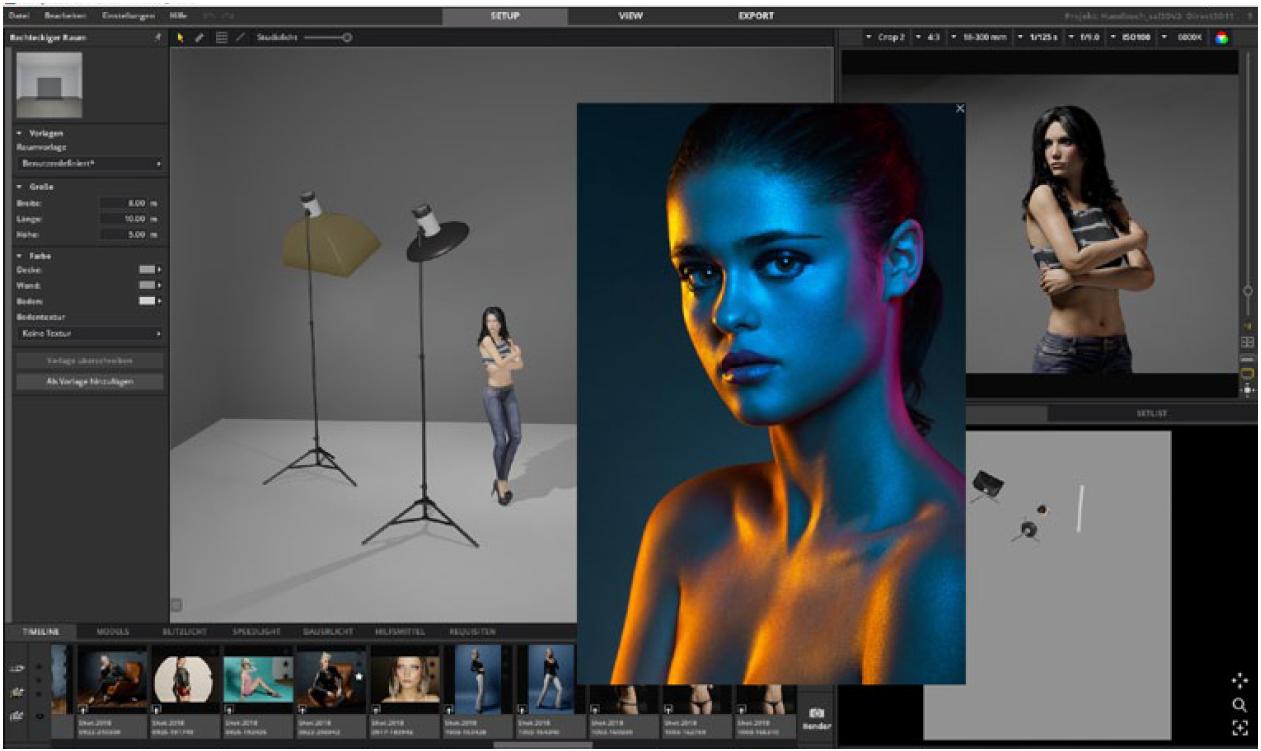Image resolution: width=1261 pixels, height=751 pixels.
Task: Open the color wheel settings
Action: (x=1221, y=37)
